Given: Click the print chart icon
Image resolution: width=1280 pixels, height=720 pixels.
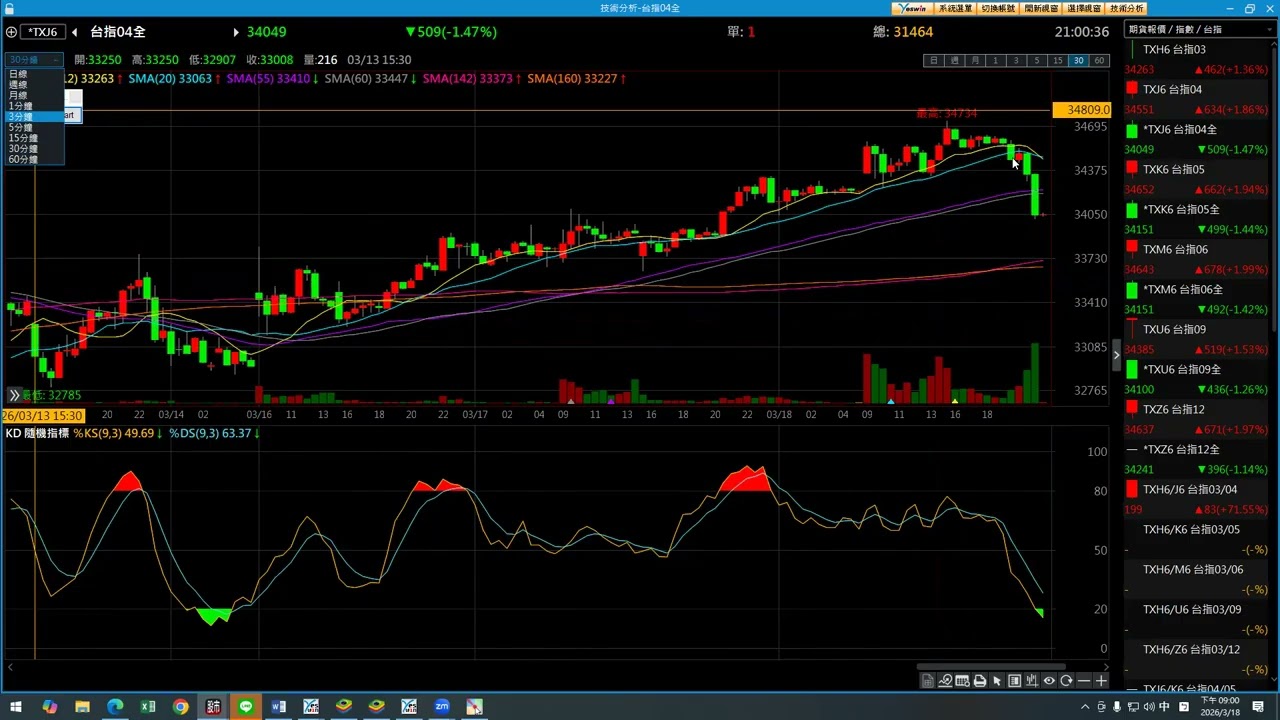Looking at the screenshot, I should pos(980,681).
